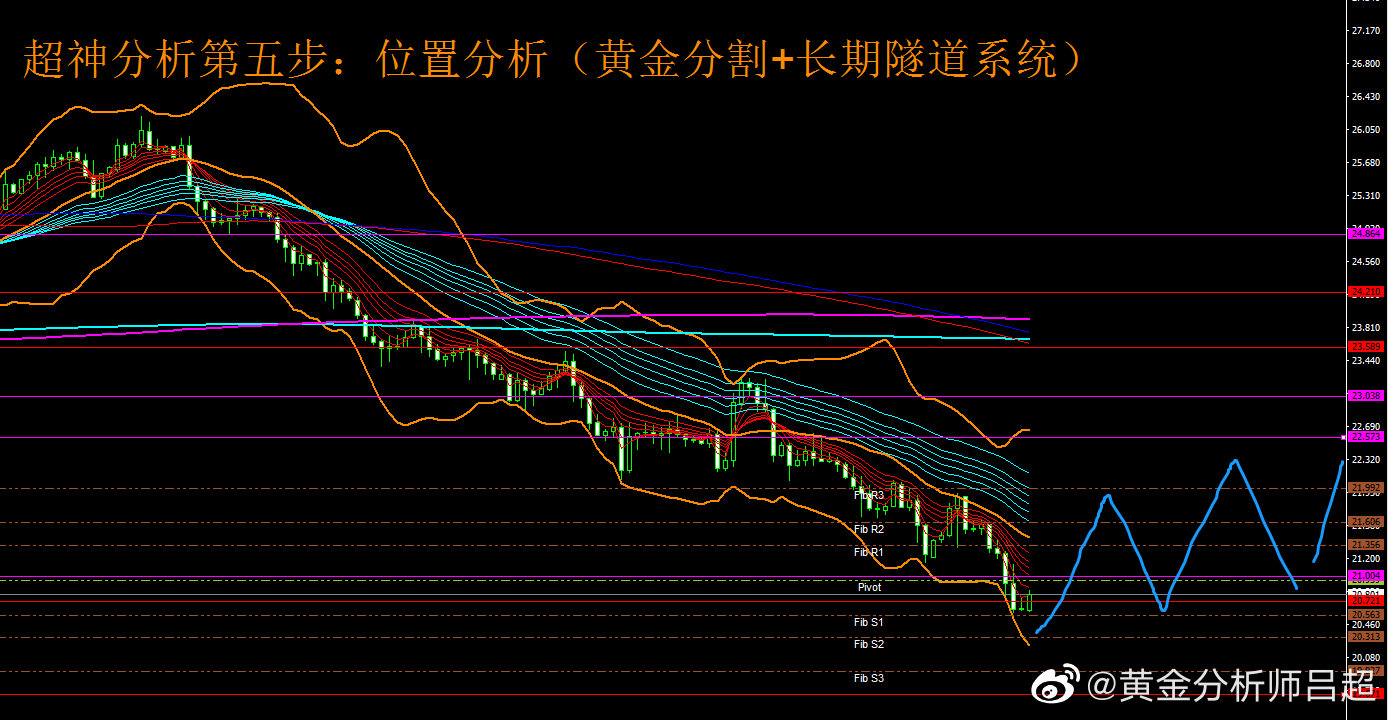Image resolution: width=1389 pixels, height=720 pixels.
Task: Click the Fib S3 label
Action: [x=868, y=678]
